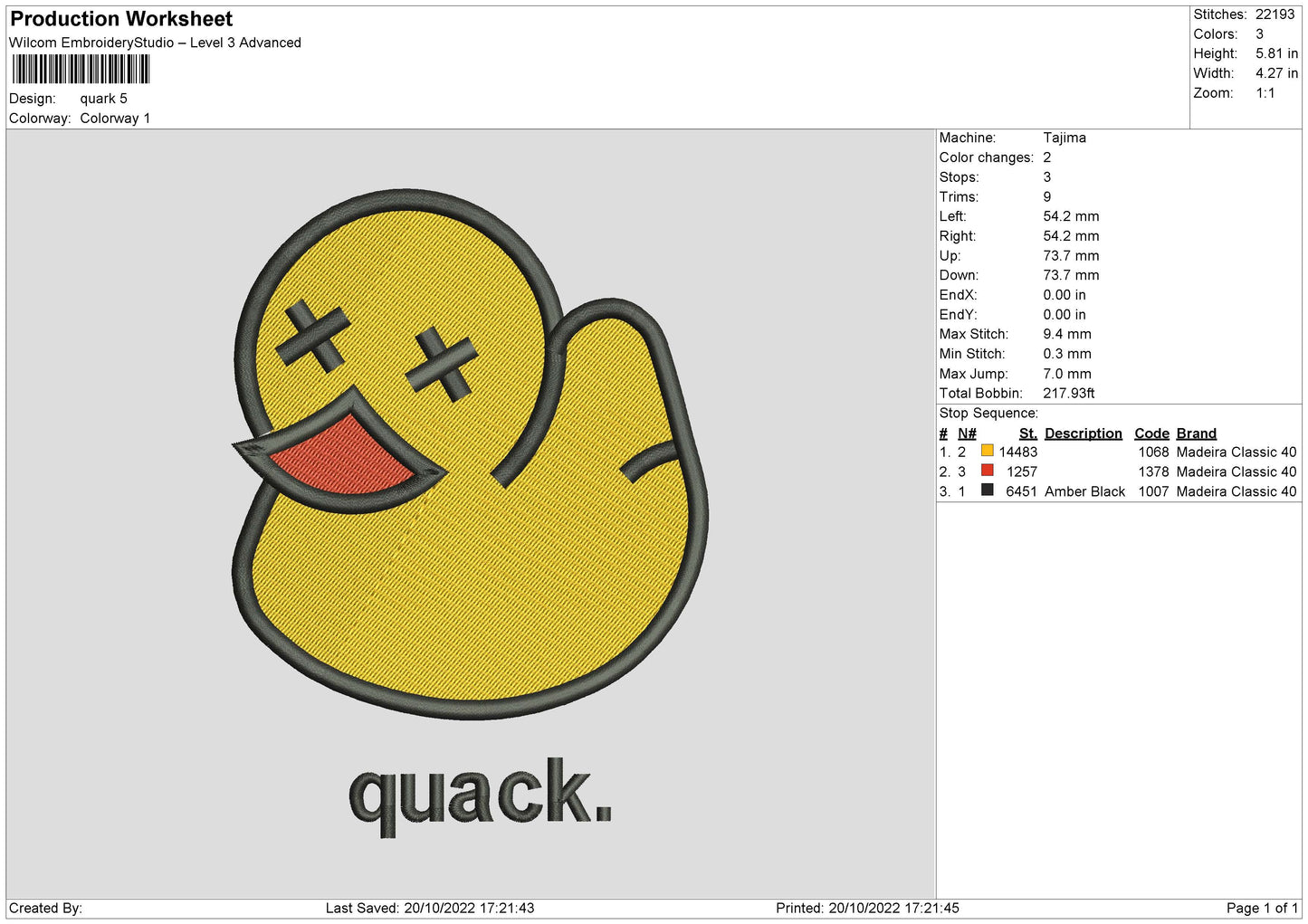Image resolution: width=1308 pixels, height=924 pixels.
Task: Click the 'St.' column header
Action: [1028, 433]
